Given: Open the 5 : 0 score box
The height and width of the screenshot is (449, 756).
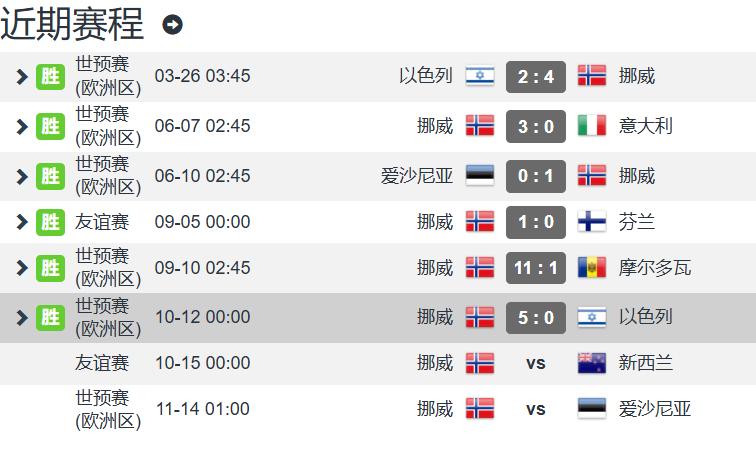Looking at the screenshot, I should pos(536,317).
